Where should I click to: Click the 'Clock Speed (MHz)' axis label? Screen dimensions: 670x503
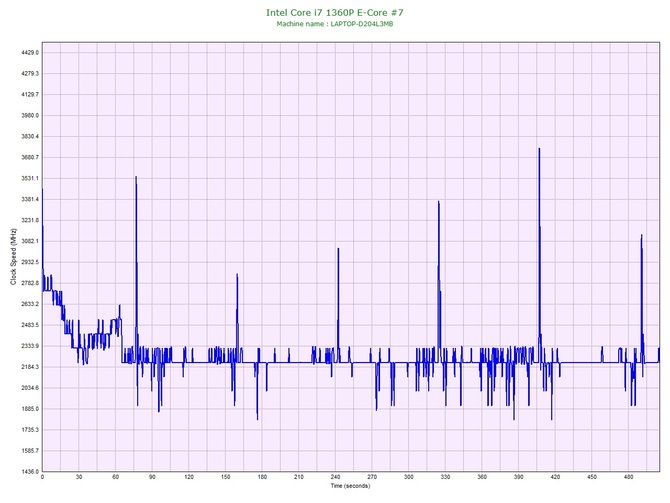click(13, 256)
